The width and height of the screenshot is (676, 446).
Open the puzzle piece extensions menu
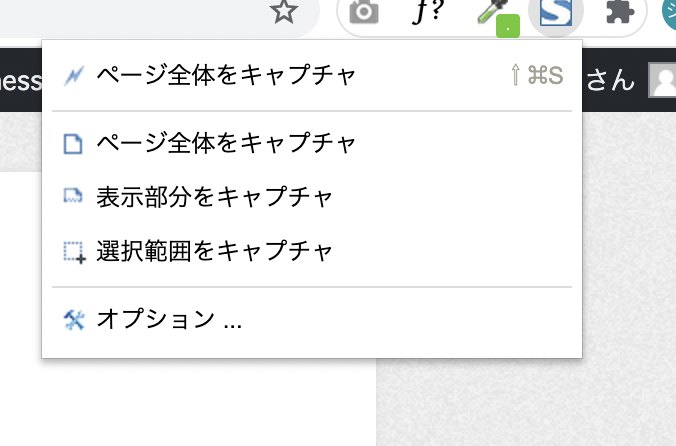pyautogui.click(x=620, y=12)
